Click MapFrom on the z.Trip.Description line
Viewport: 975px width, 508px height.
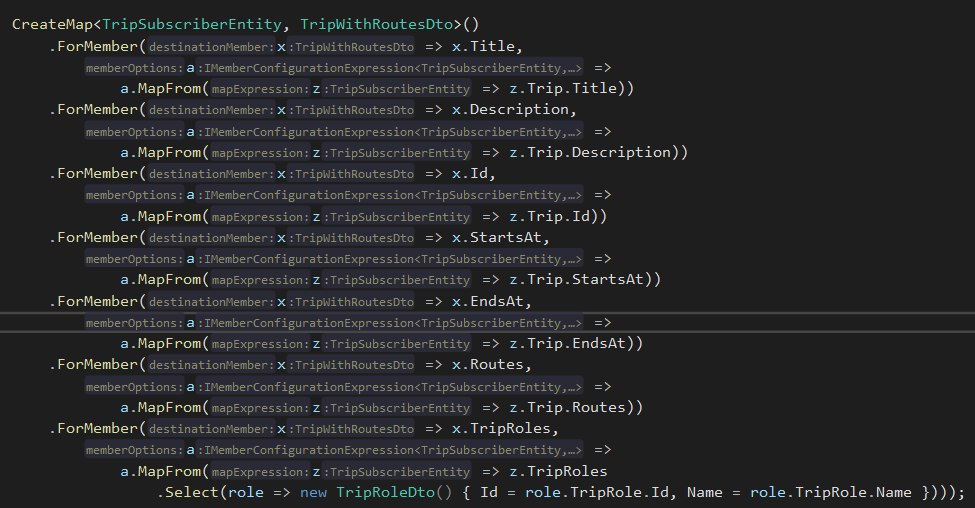pos(169,152)
